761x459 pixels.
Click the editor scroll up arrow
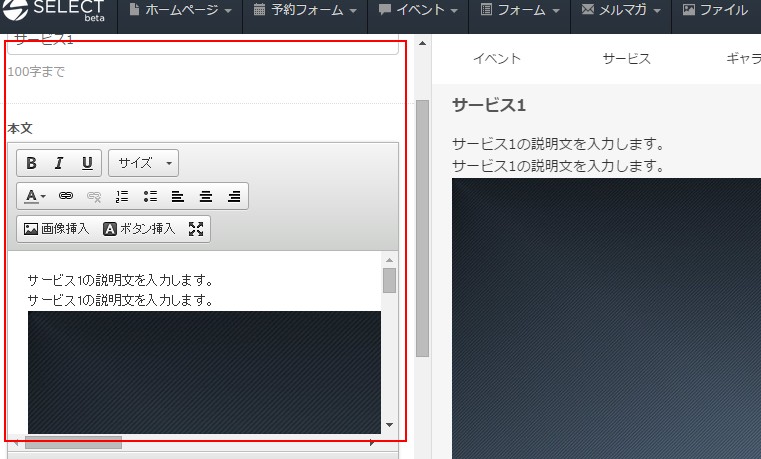pyautogui.click(x=389, y=261)
